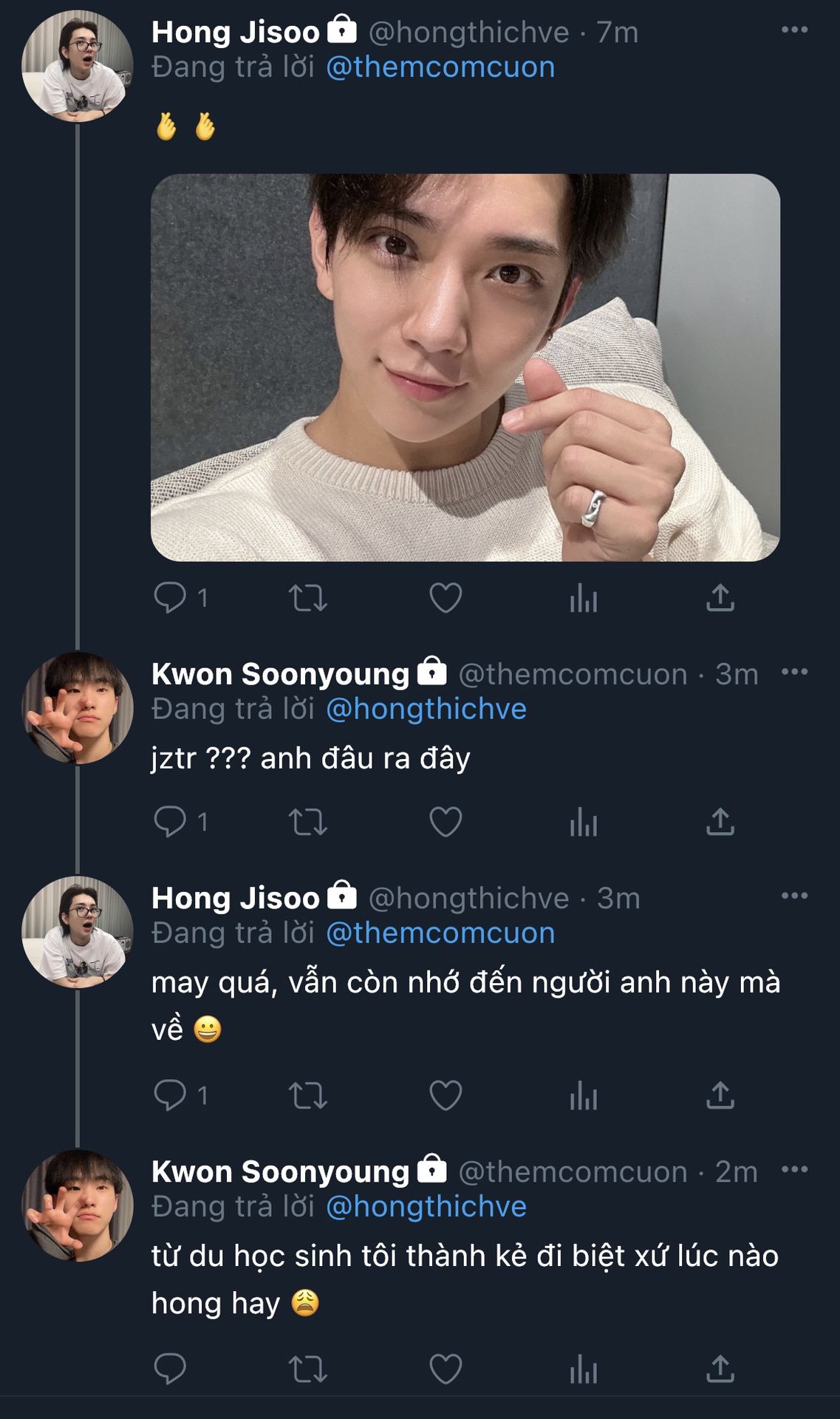840x1419 pixels.
Task: Retweet the "may quá, vẫn còn nhớ" tweet
Action: point(307,1095)
